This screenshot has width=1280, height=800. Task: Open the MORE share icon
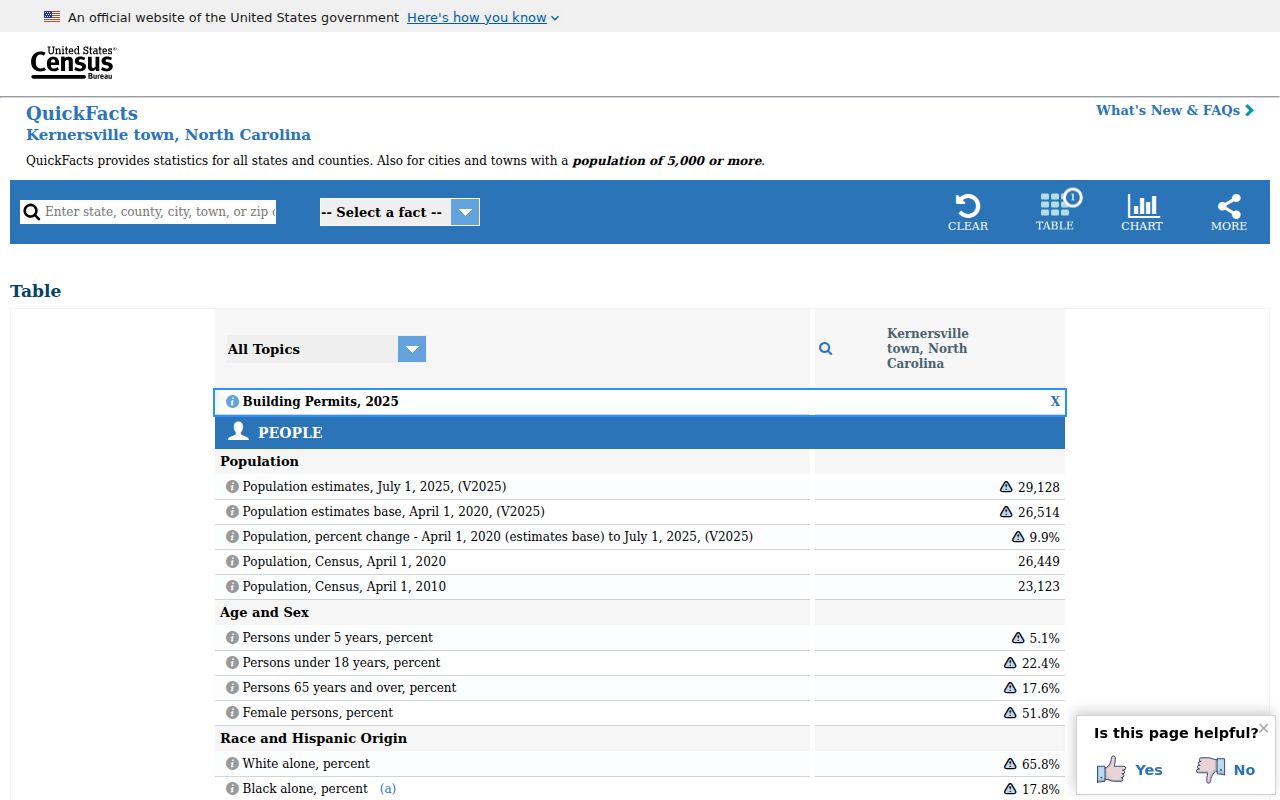1229,212
